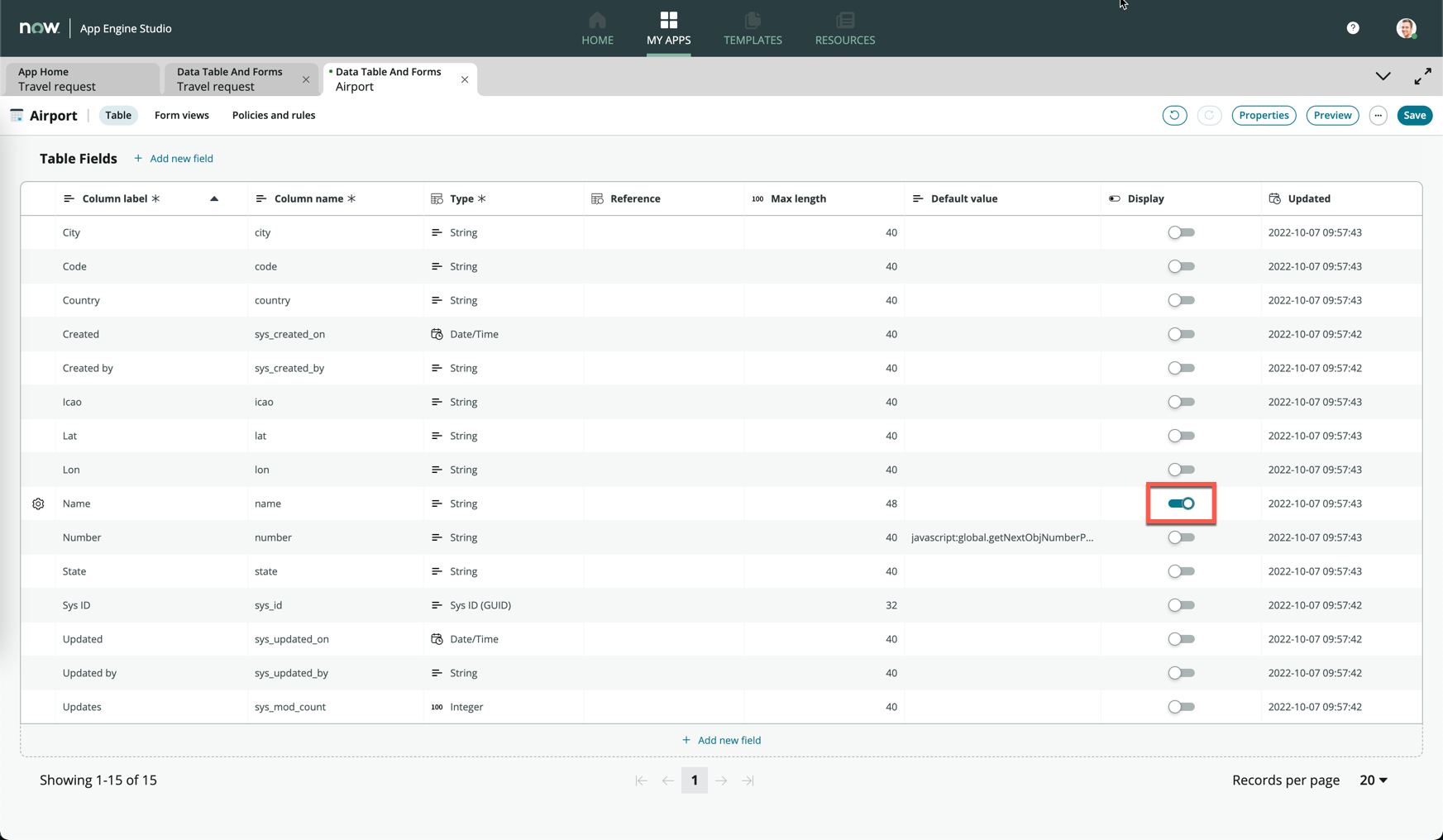Open RESOURCES in top navigation
This screenshot has height=840, width=1443.
(845, 29)
